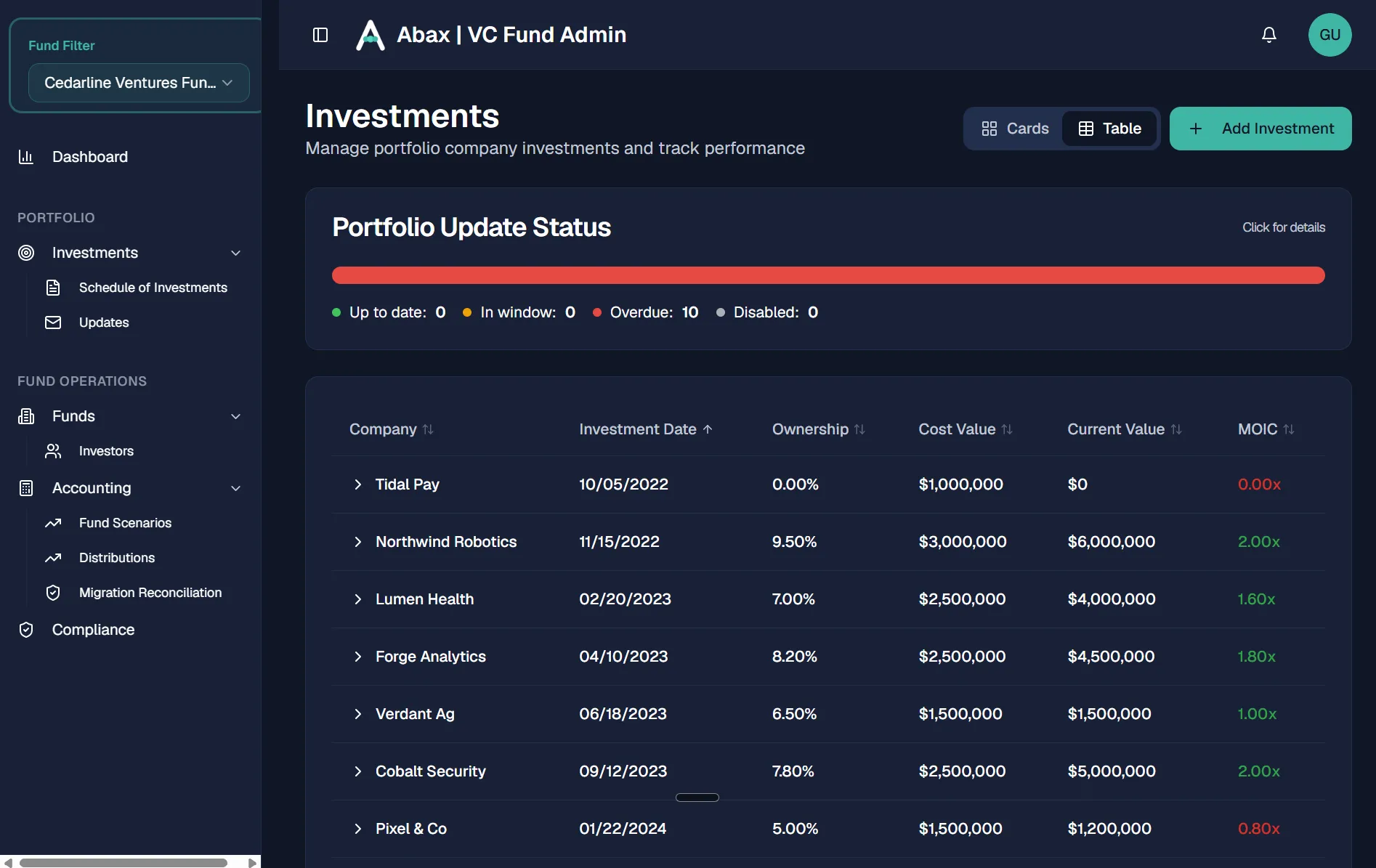This screenshot has height=868, width=1376.
Task: Sort by Current Value column arrows
Action: [x=1176, y=429]
